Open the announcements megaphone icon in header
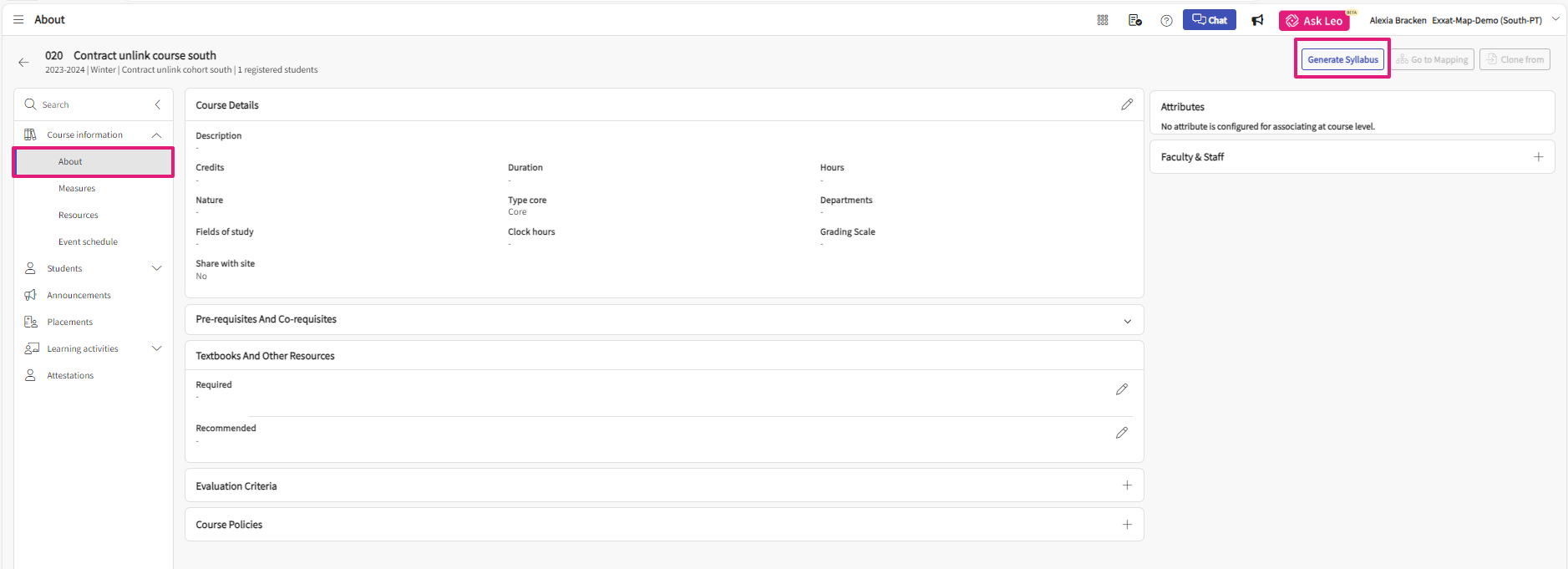Image resolution: width=1568 pixels, height=569 pixels. click(1257, 20)
